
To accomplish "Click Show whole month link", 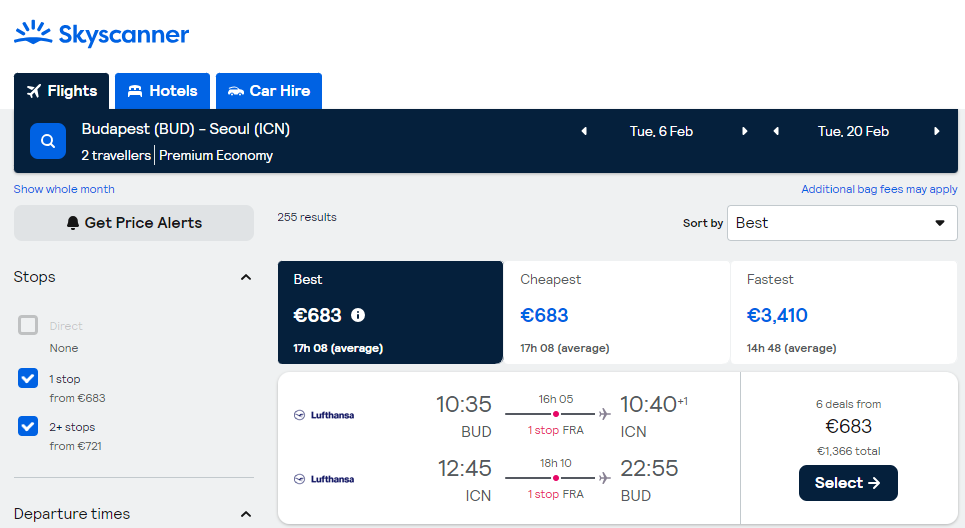I will pyautogui.click(x=64, y=189).
